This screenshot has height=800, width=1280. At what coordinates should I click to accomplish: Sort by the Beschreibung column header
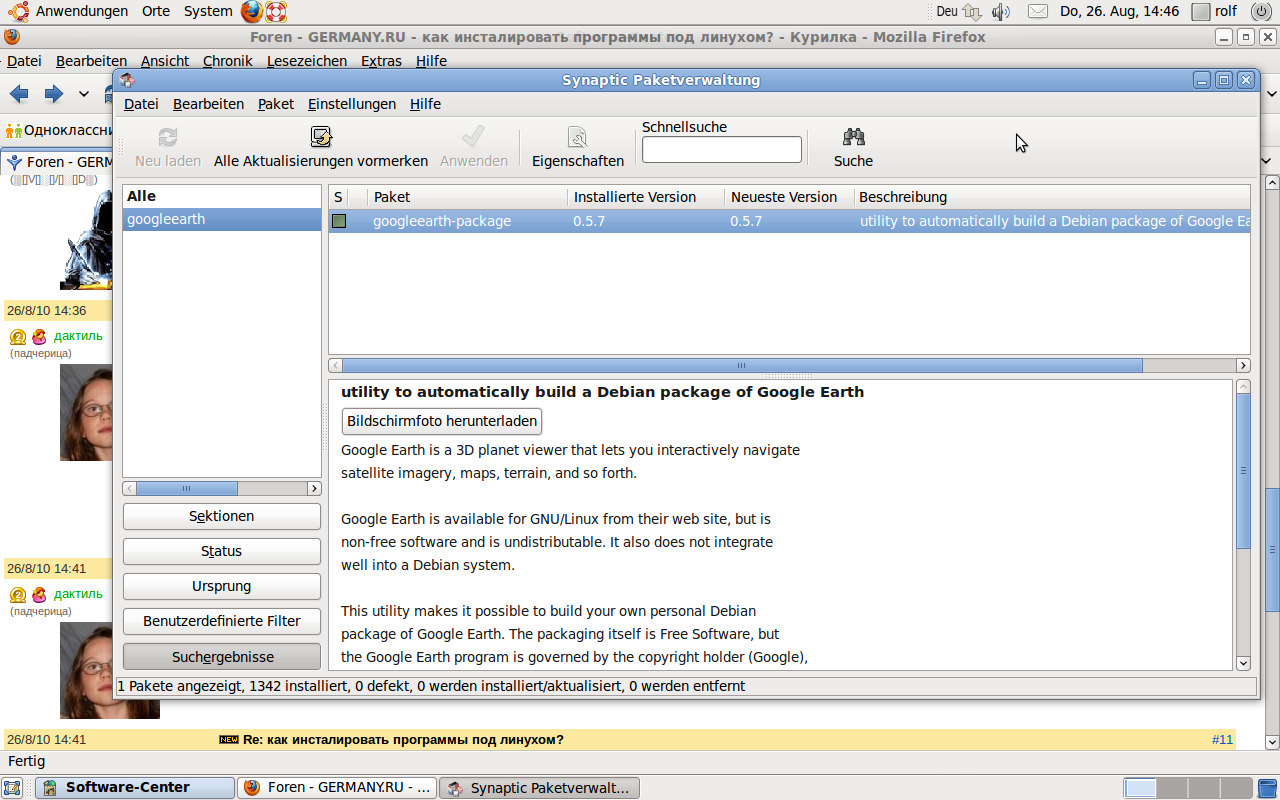click(x=1052, y=197)
